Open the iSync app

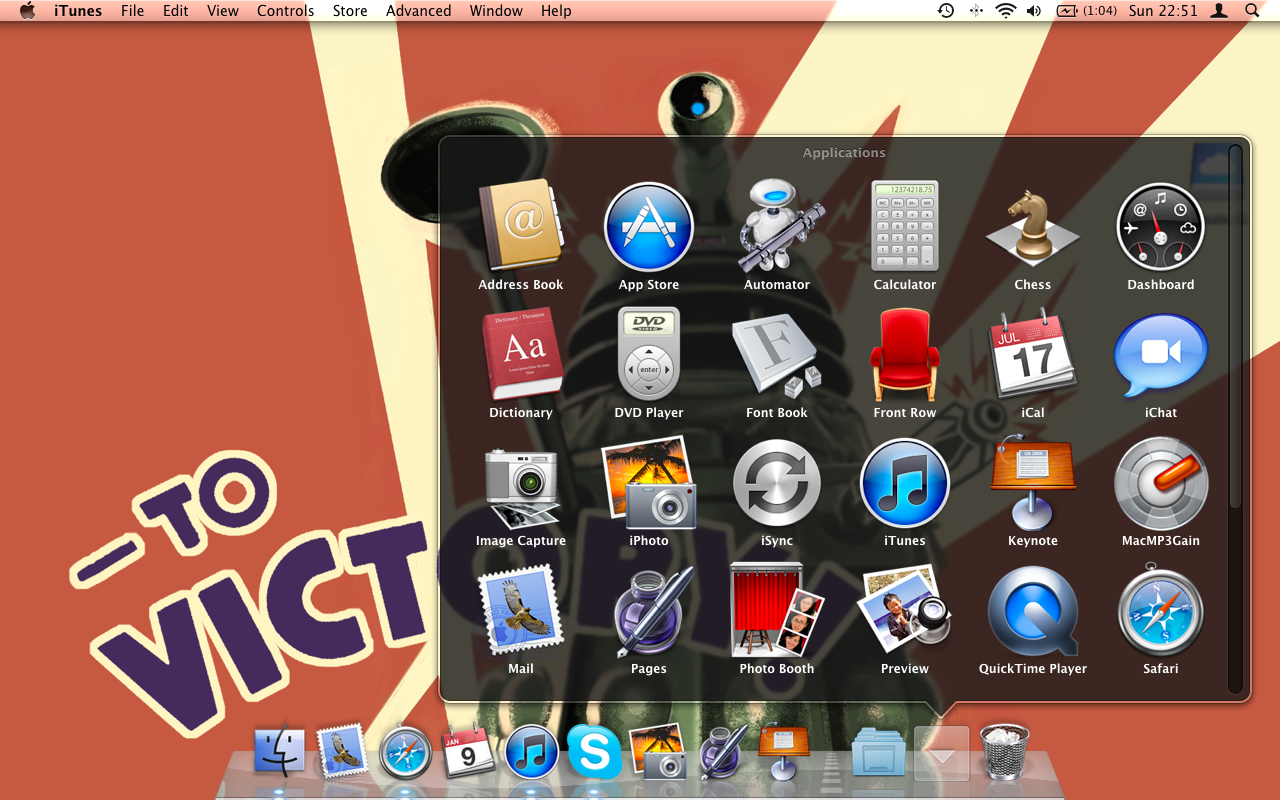[777, 483]
